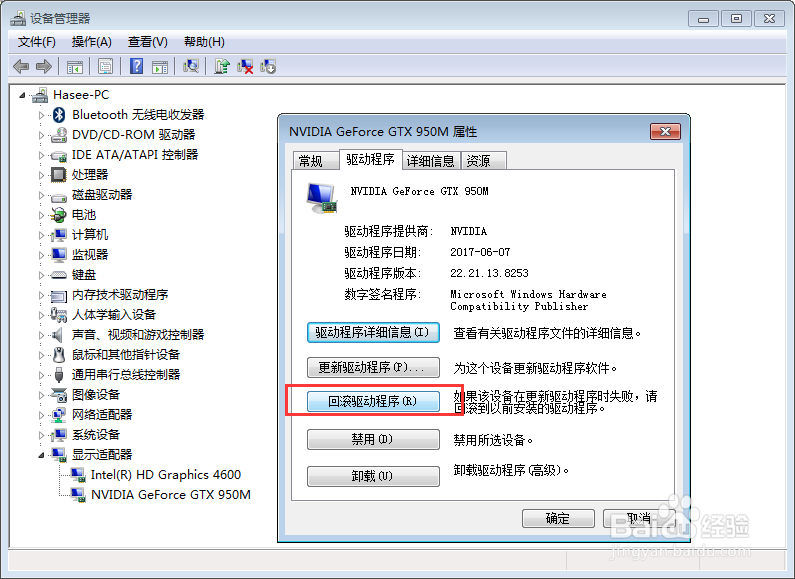Select the 电池 tree item
Image resolution: width=795 pixels, height=579 pixels.
coord(84,215)
